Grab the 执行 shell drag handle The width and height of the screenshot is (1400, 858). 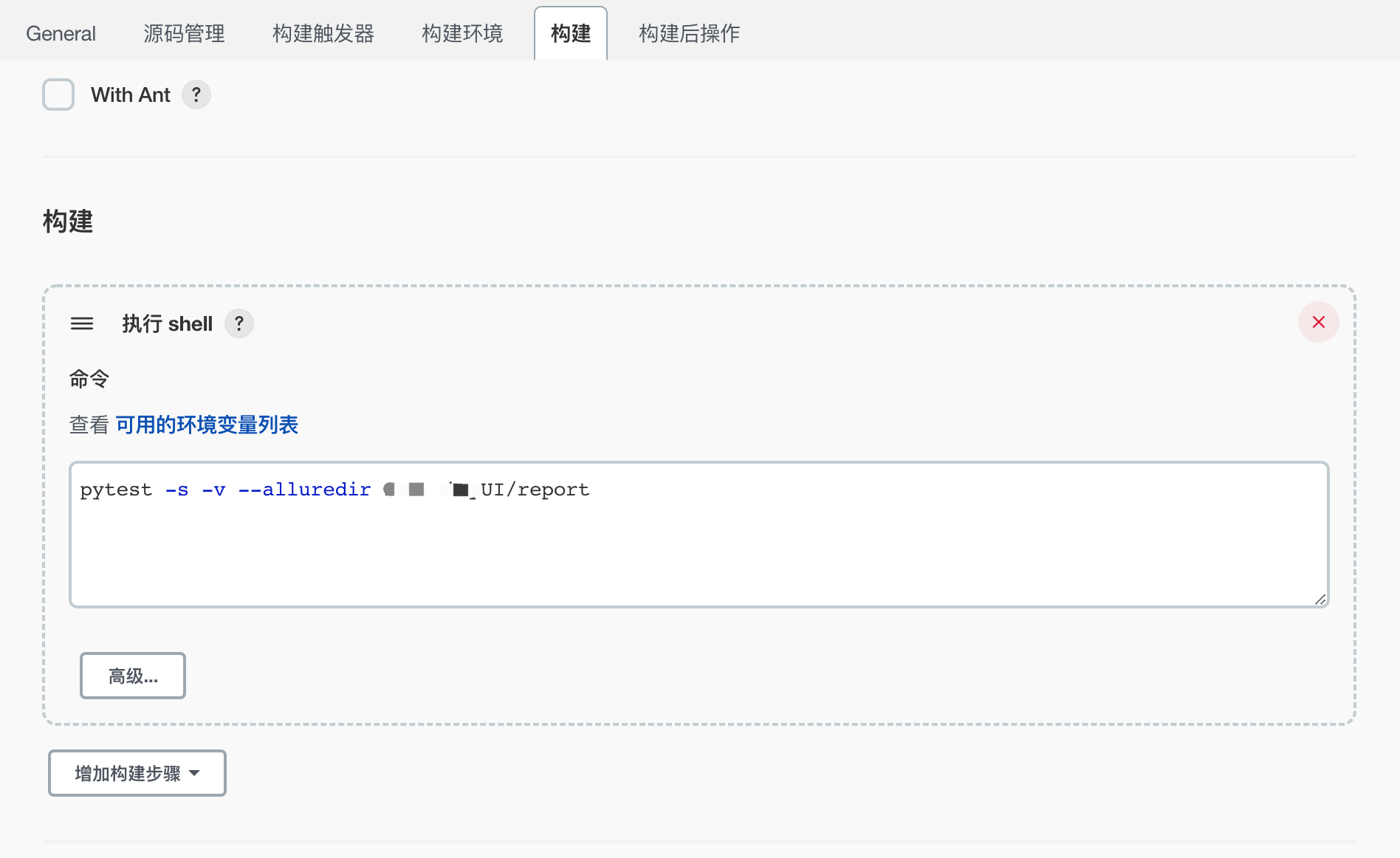82,323
